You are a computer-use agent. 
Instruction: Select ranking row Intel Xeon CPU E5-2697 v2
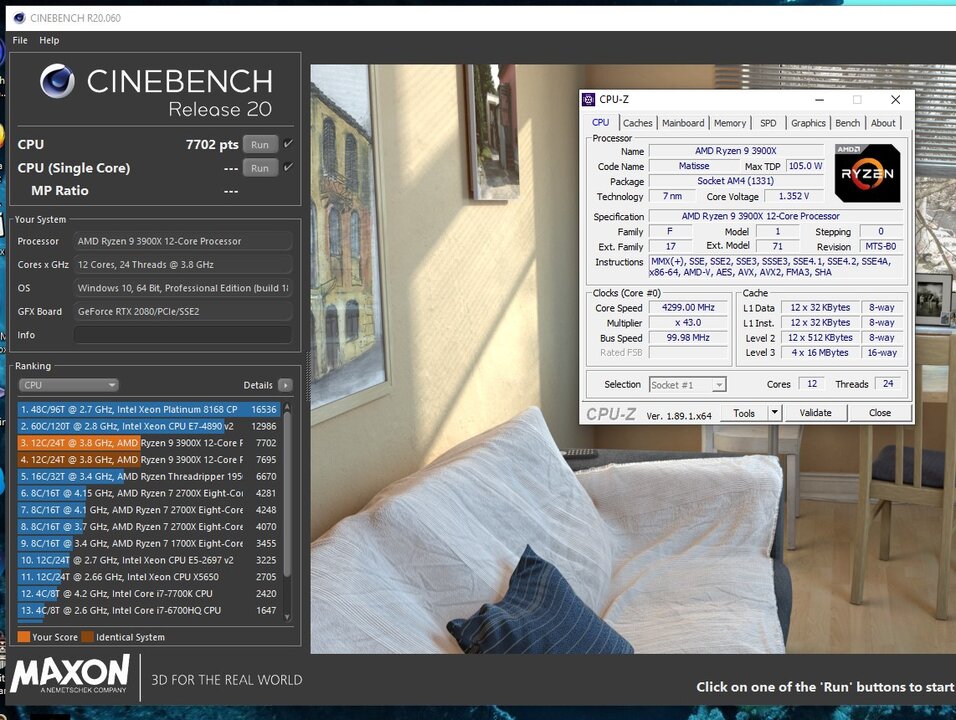(149, 560)
